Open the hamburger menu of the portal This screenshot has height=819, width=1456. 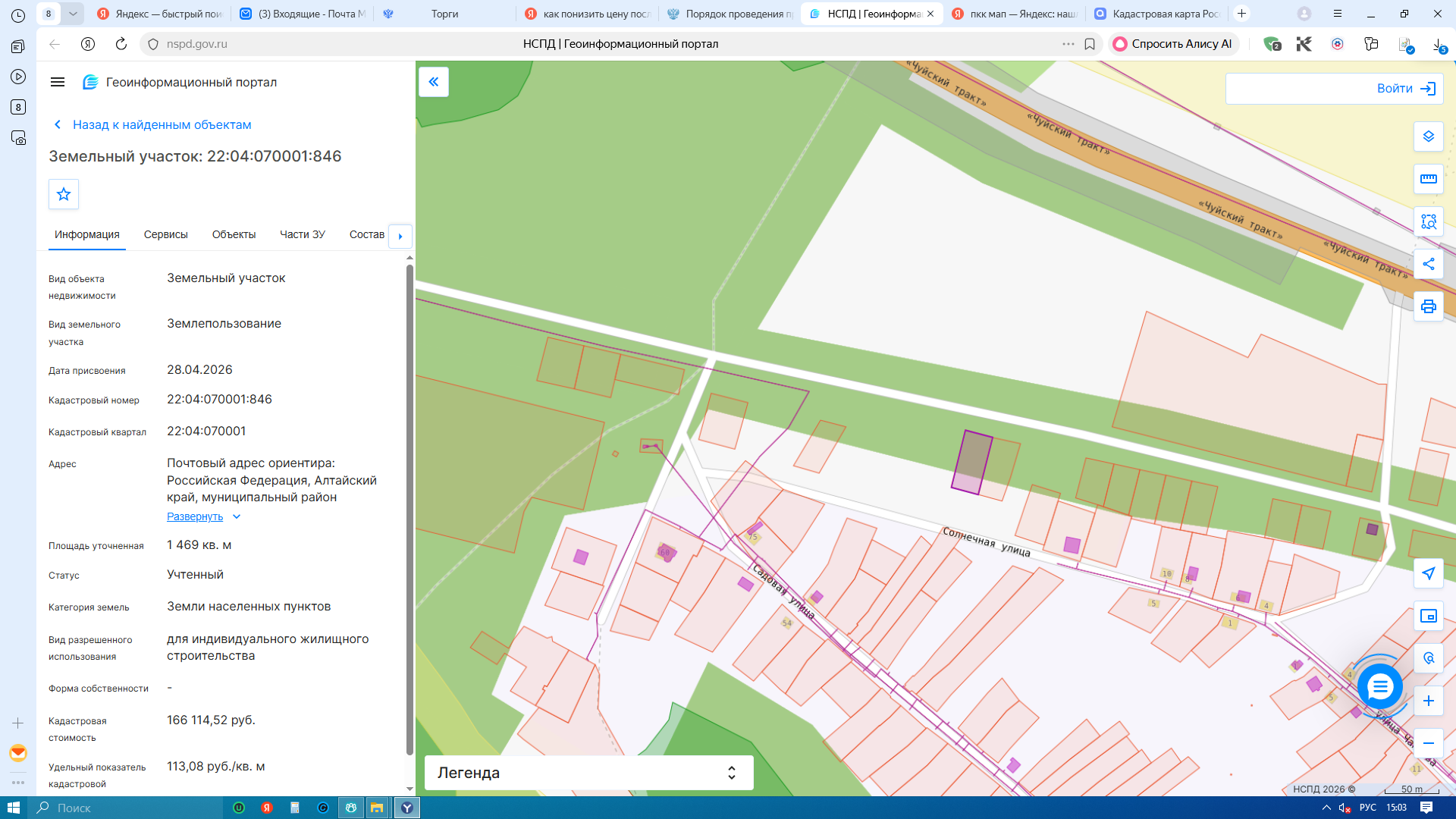click(x=58, y=82)
